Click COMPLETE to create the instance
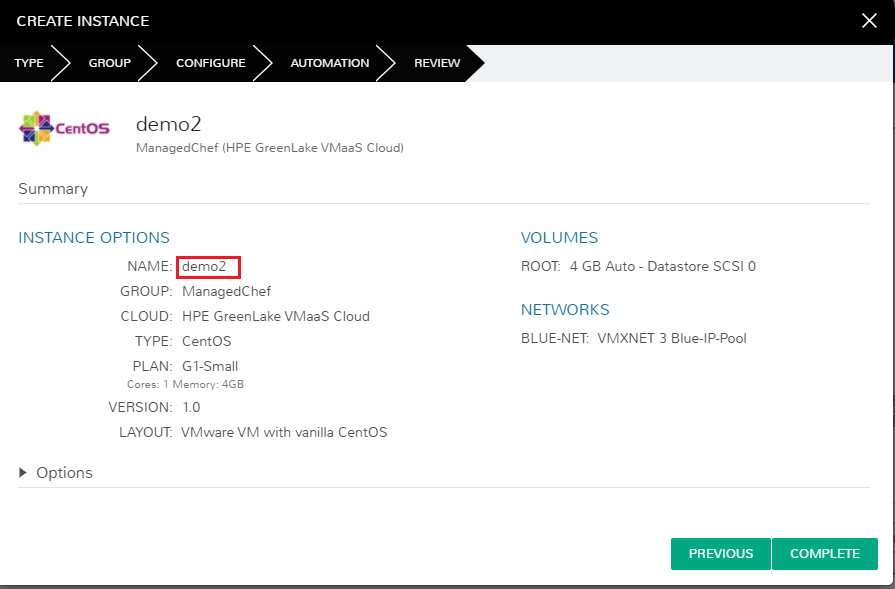 pyautogui.click(x=825, y=554)
